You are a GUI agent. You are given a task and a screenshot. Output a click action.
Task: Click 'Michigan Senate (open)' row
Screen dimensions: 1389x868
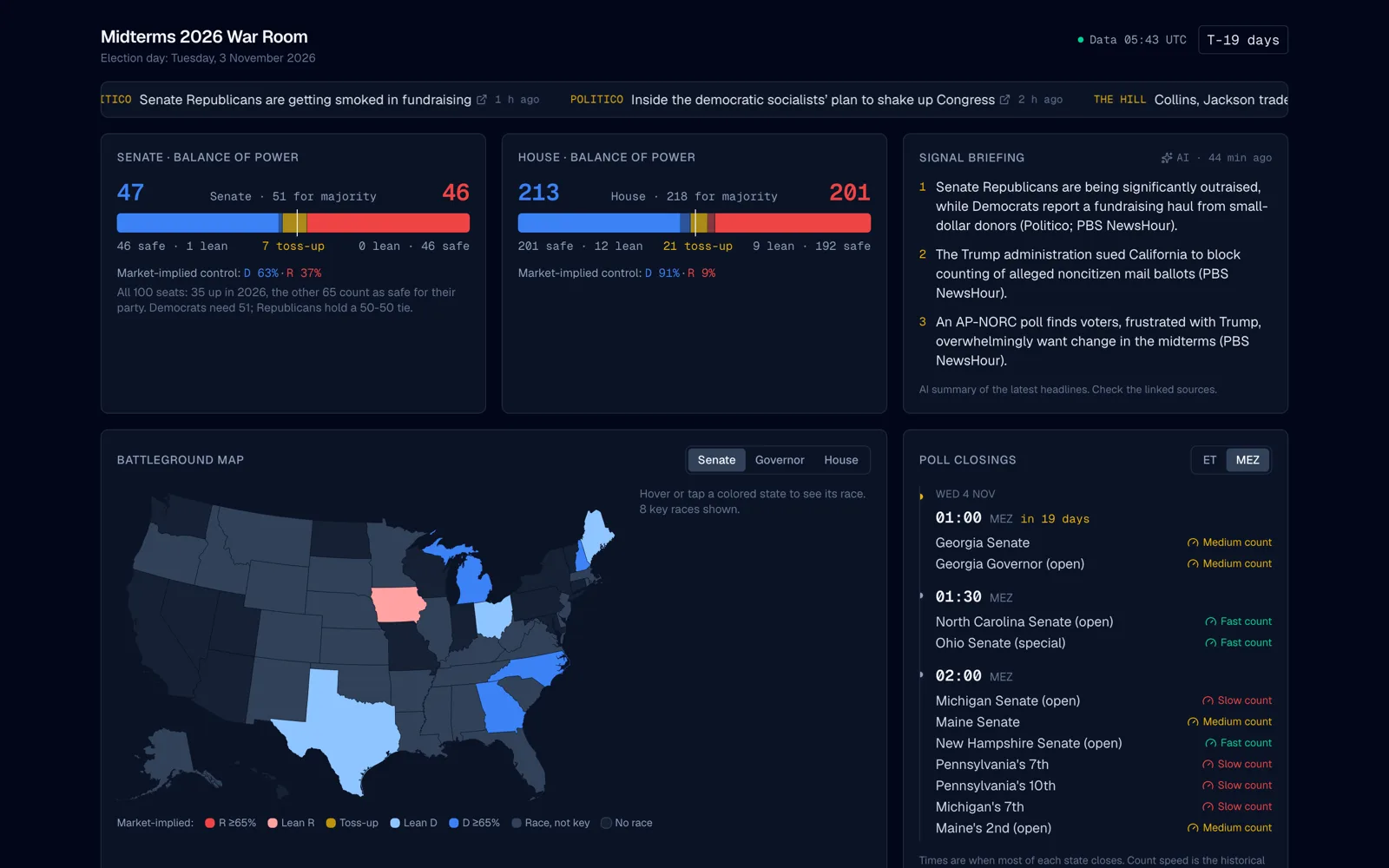(1103, 700)
